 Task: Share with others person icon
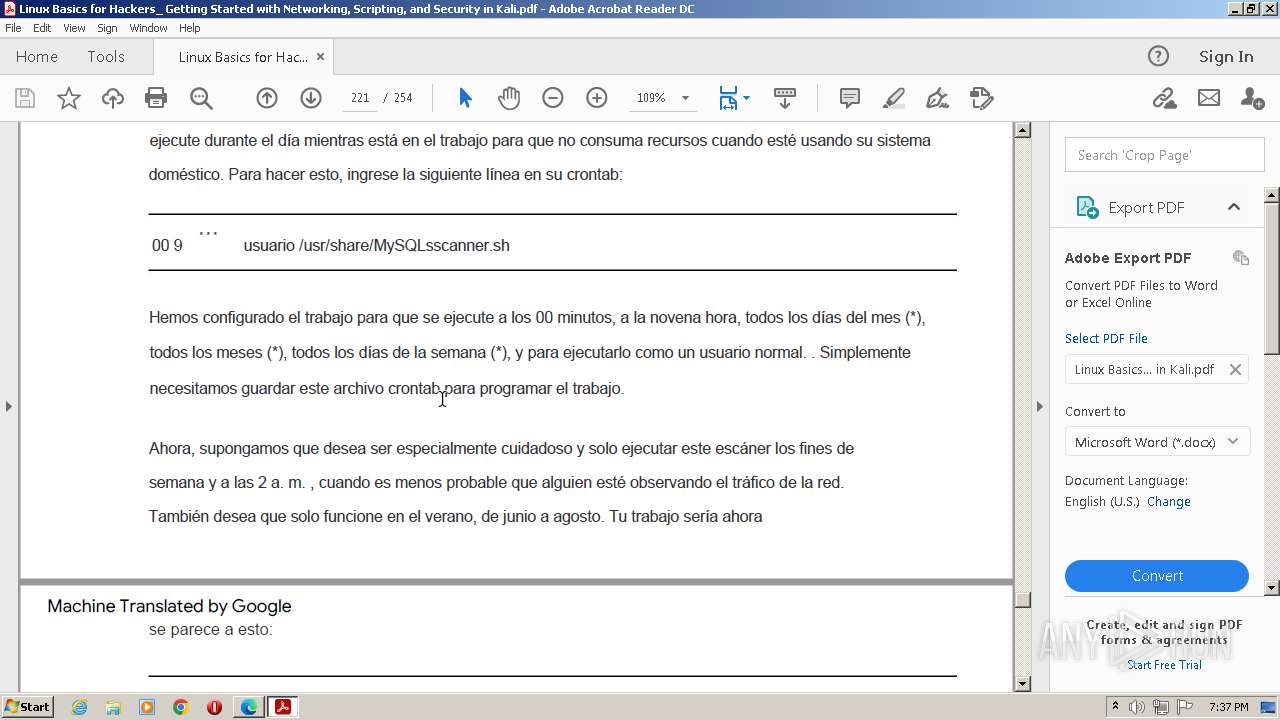pyautogui.click(x=1252, y=98)
